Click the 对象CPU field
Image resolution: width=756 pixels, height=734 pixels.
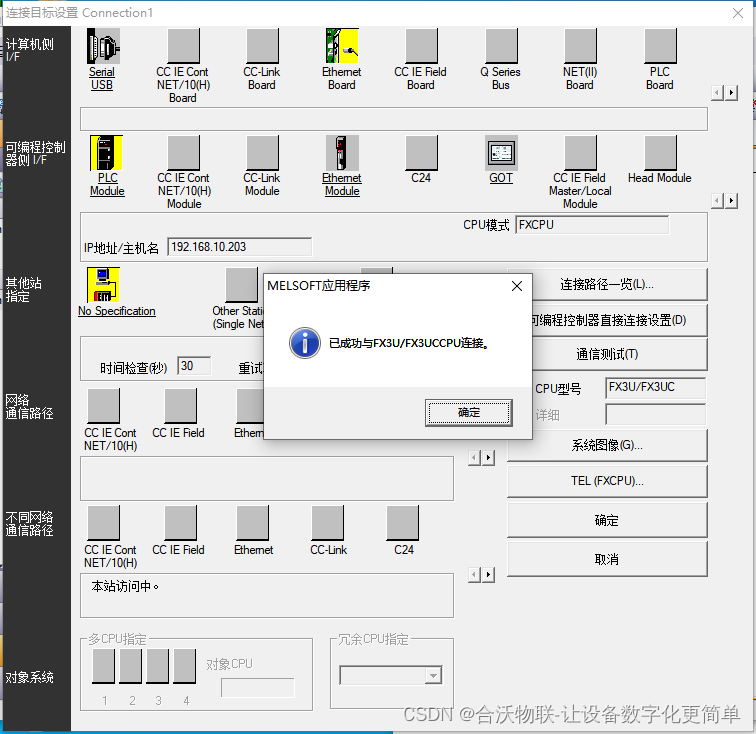point(257,688)
